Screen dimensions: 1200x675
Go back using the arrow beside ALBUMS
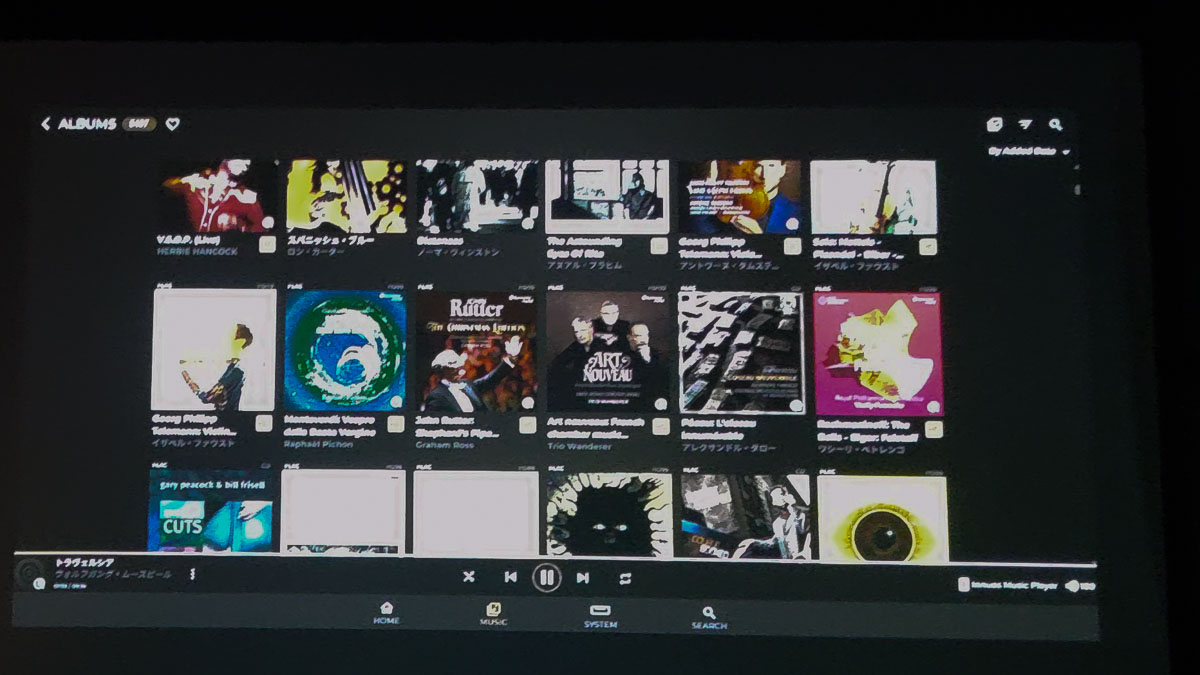coord(46,124)
